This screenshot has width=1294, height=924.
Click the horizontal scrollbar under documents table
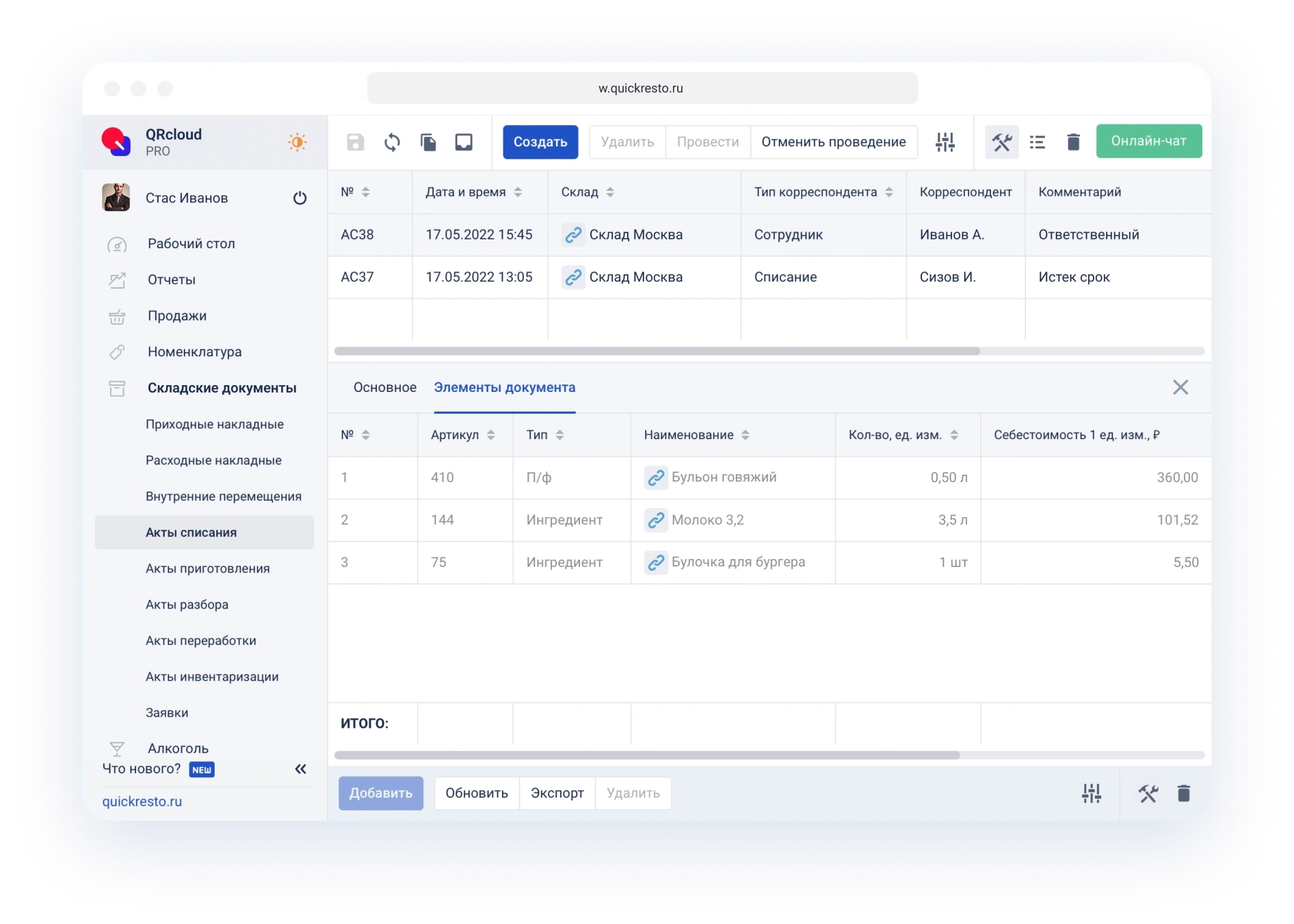(657, 351)
